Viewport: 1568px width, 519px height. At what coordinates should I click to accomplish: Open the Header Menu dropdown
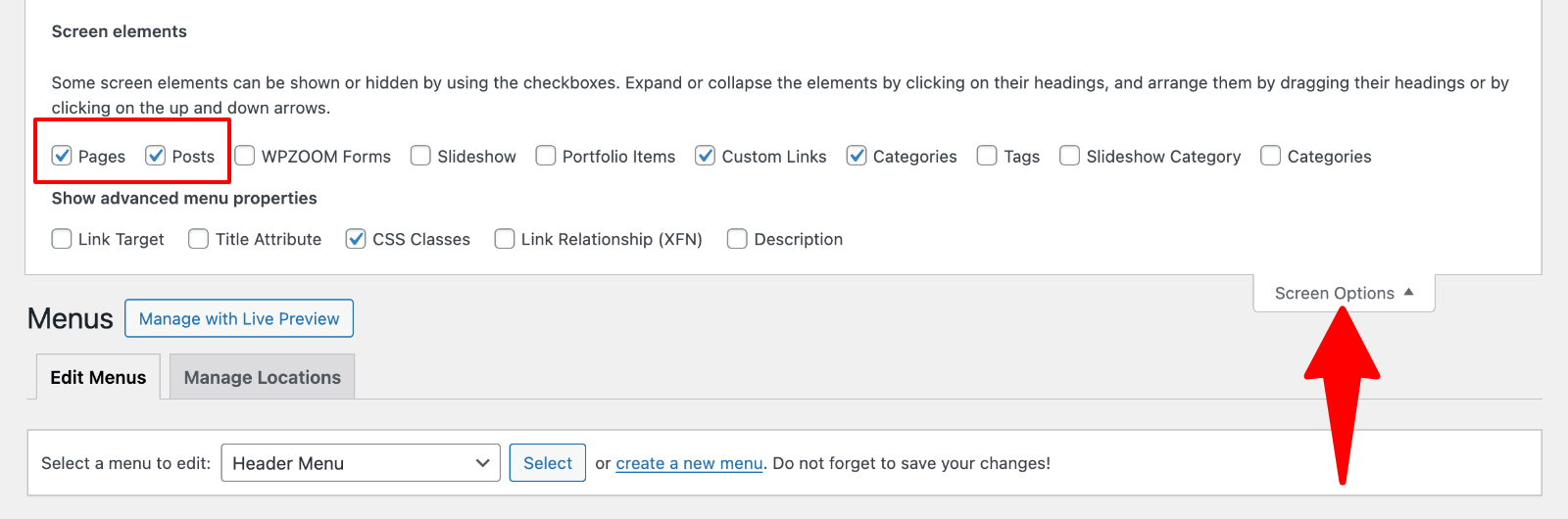click(x=361, y=463)
